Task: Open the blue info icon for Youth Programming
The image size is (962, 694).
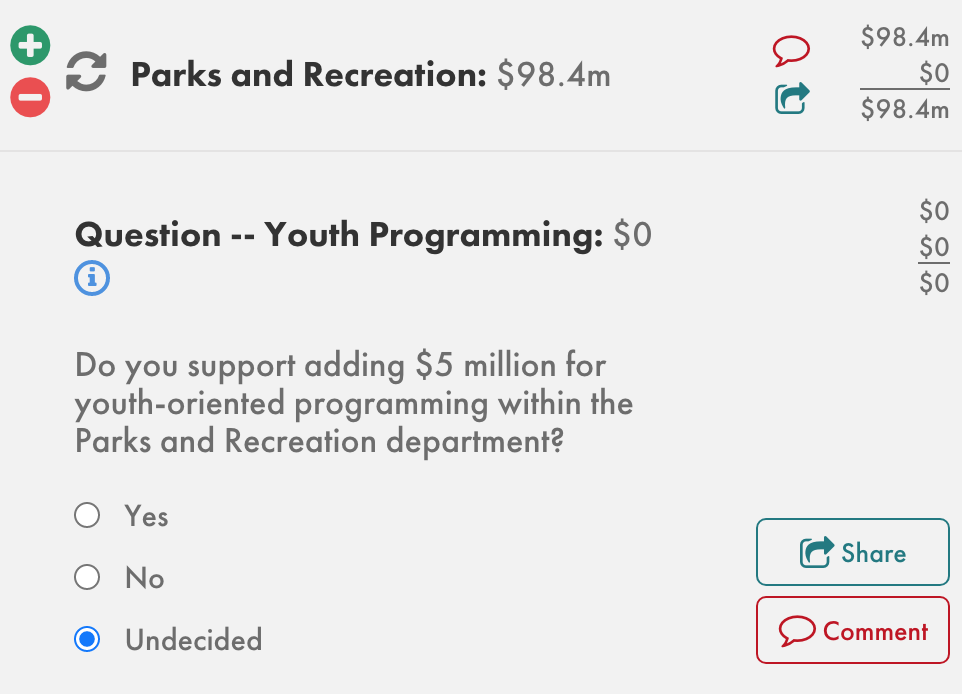Action: [x=92, y=278]
